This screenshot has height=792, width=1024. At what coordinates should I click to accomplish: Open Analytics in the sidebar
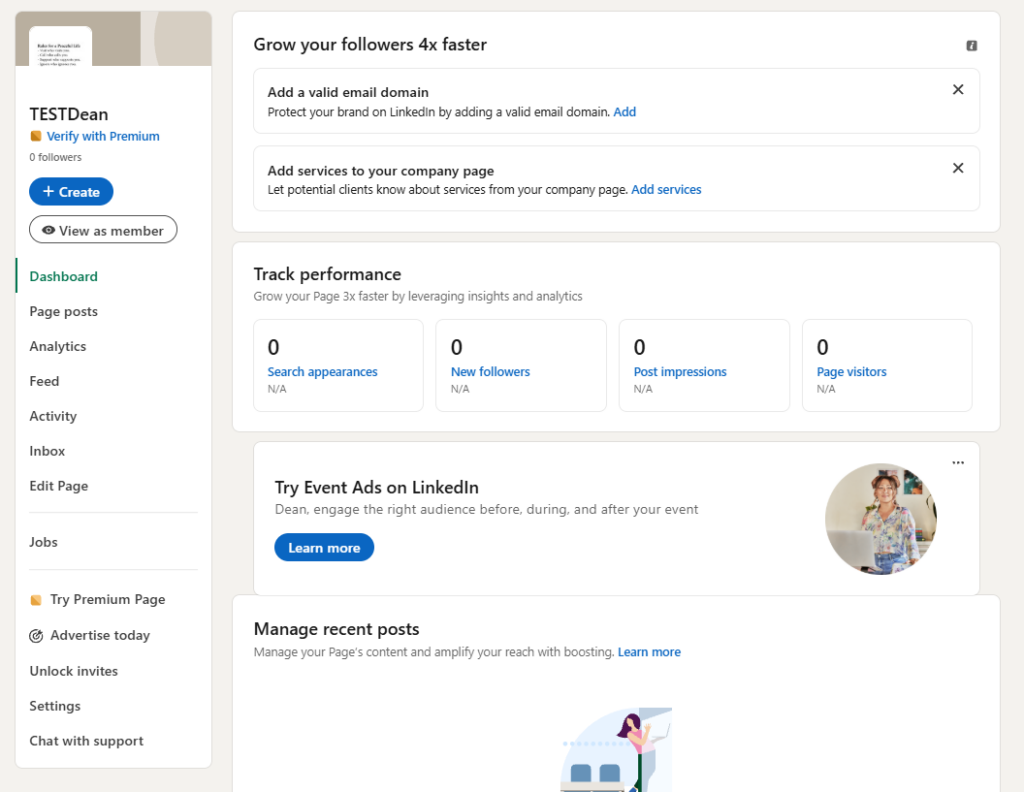click(57, 346)
